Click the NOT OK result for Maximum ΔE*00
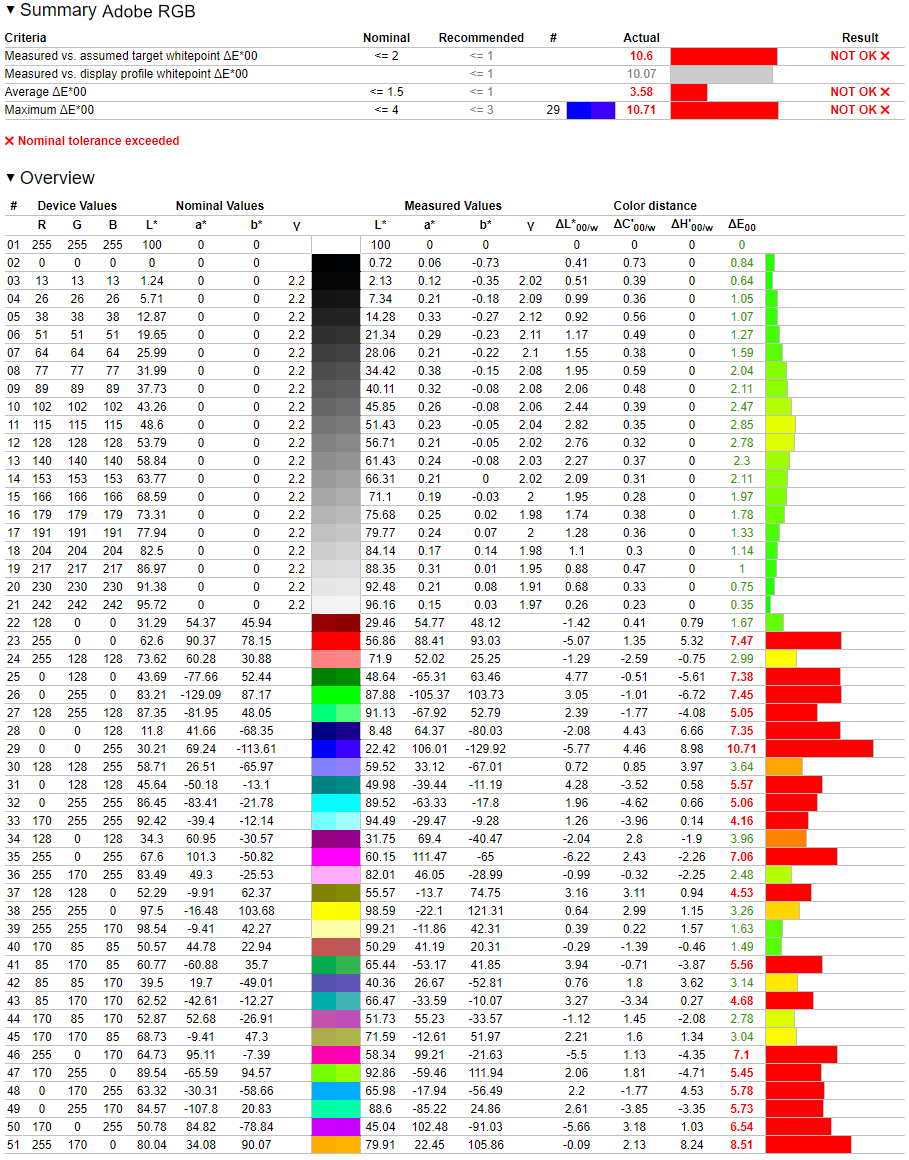The height and width of the screenshot is (1160, 909). 859,109
